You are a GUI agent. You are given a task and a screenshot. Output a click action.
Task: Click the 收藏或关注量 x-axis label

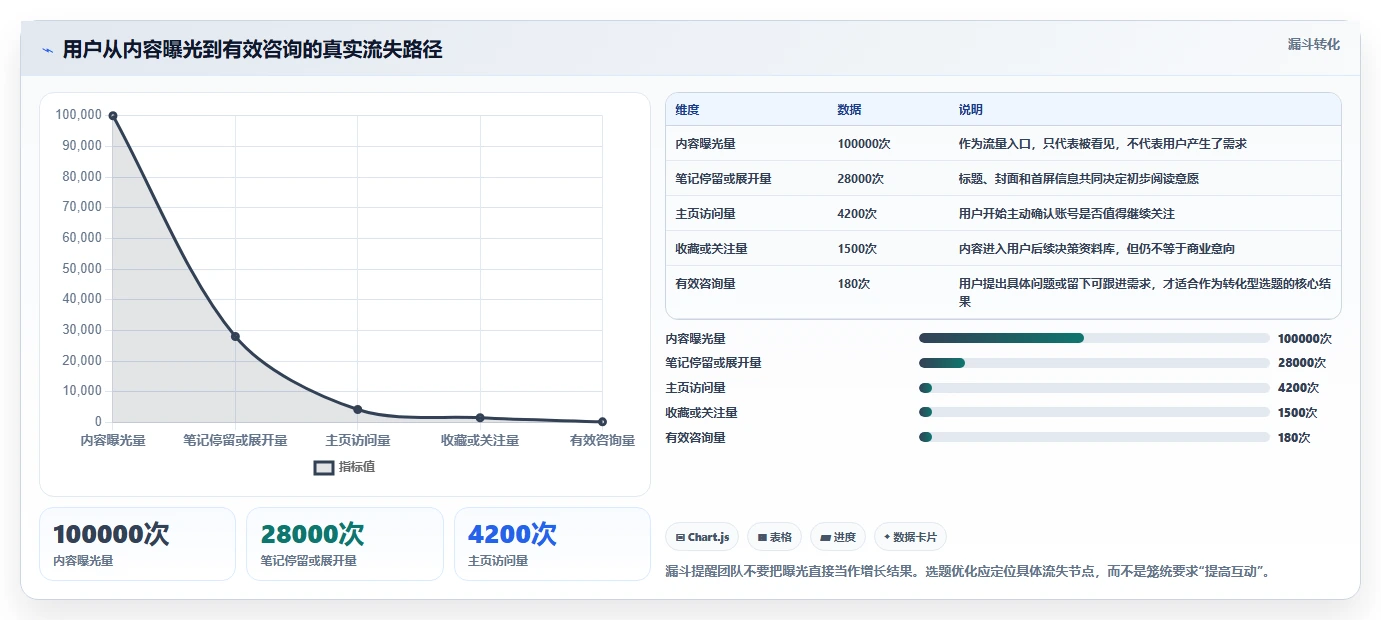[x=480, y=440]
